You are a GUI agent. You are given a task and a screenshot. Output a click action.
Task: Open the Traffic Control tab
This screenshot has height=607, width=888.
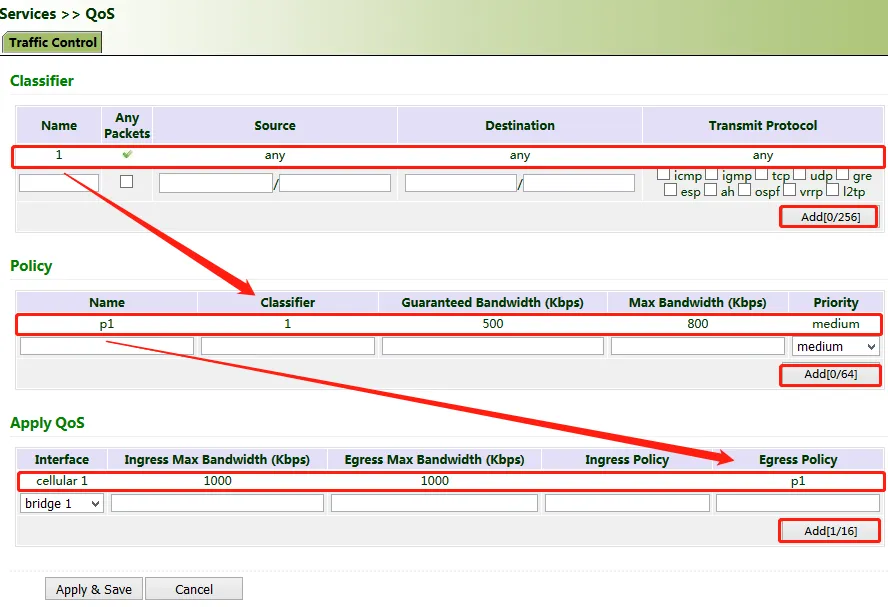tap(52, 42)
